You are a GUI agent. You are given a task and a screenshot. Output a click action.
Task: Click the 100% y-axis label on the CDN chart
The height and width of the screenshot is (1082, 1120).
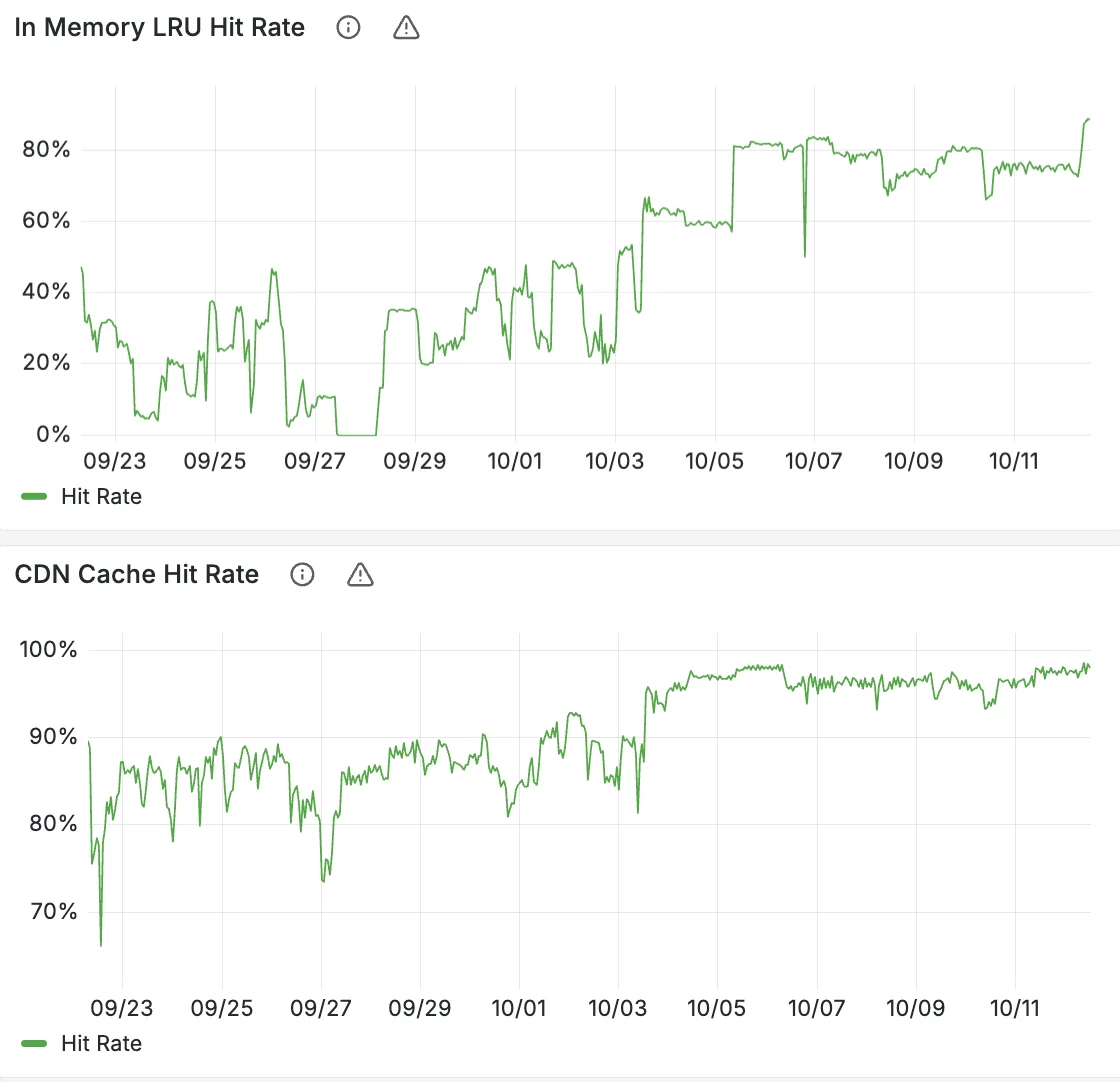coord(48,650)
